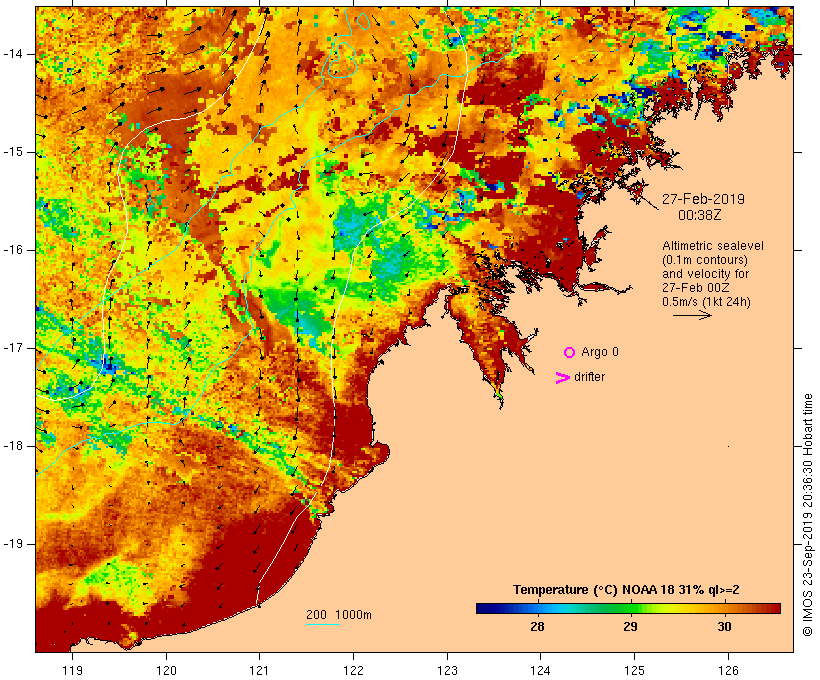Click the 'Argo 0' legend label
This screenshot has width=820, height=680.
pos(600,352)
